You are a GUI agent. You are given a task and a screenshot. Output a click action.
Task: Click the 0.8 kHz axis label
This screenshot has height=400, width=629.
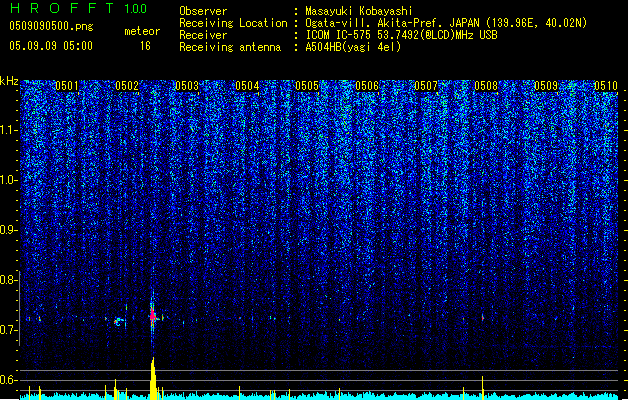(x=9, y=280)
